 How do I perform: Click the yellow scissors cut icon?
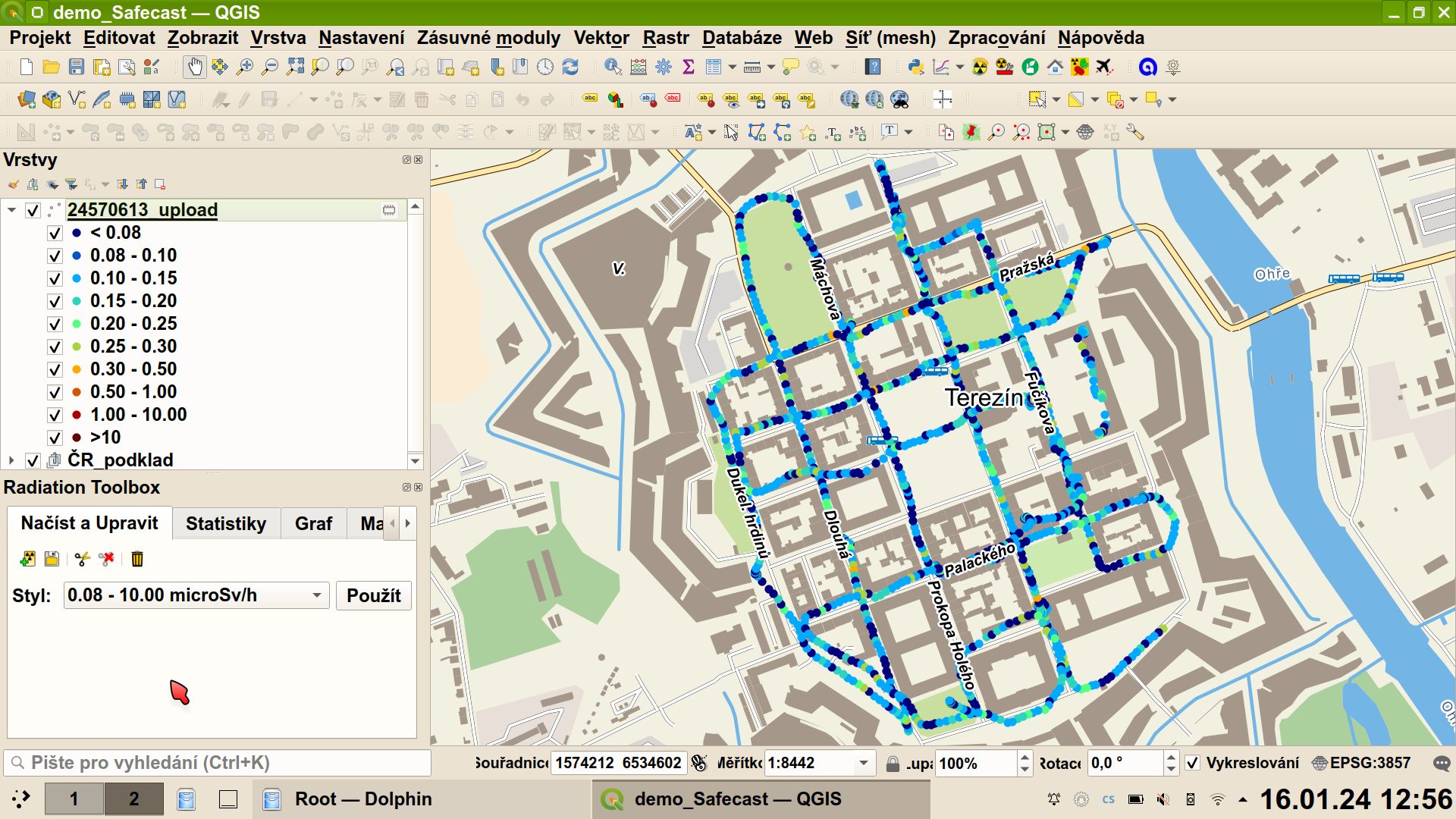82,560
